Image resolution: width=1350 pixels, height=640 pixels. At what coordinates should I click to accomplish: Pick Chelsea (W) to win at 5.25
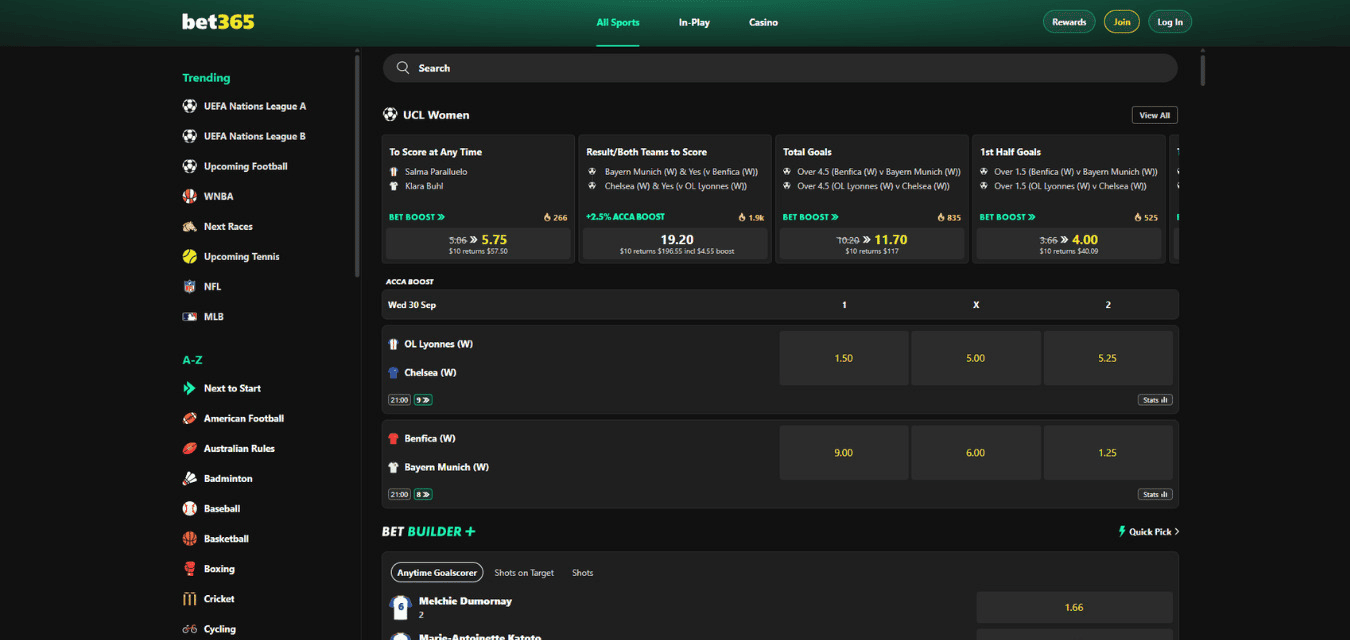click(1108, 358)
